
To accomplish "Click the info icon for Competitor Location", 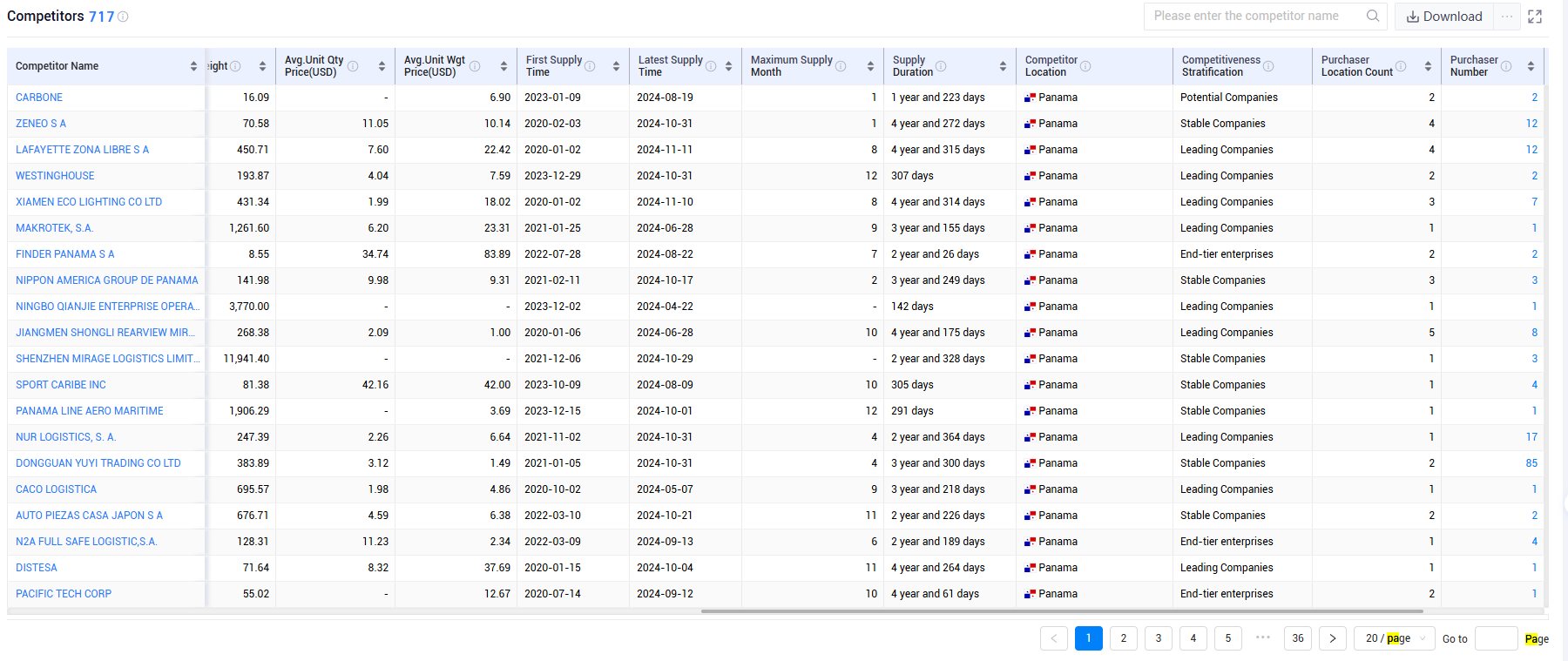I will tap(1085, 66).
